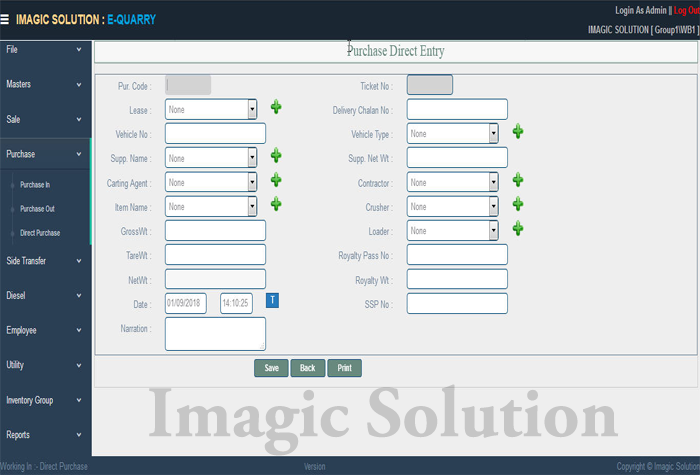Screen dimensions: 700x476
Task: Add new Item Name via plus icon
Action: 276,204
